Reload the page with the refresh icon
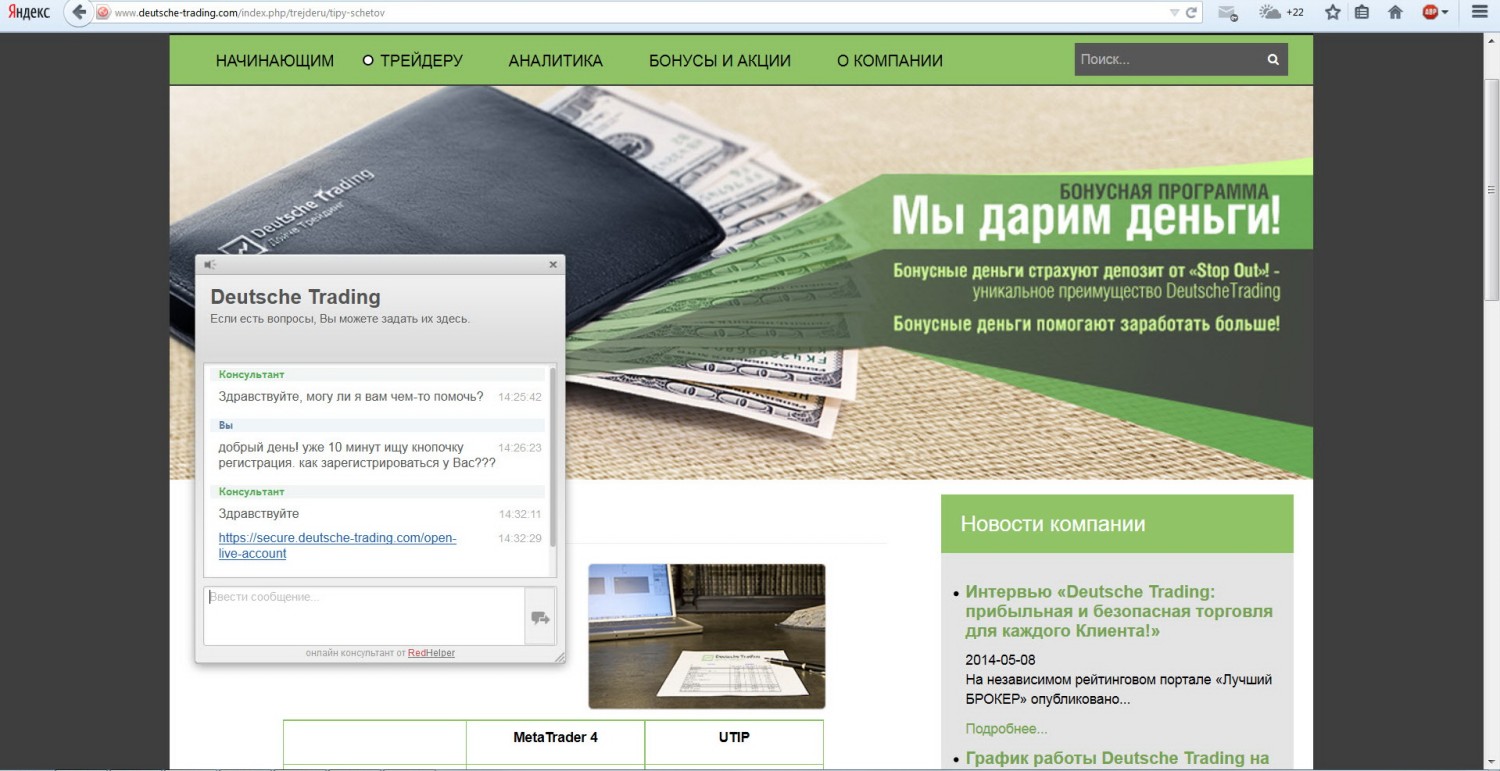 click(1191, 13)
